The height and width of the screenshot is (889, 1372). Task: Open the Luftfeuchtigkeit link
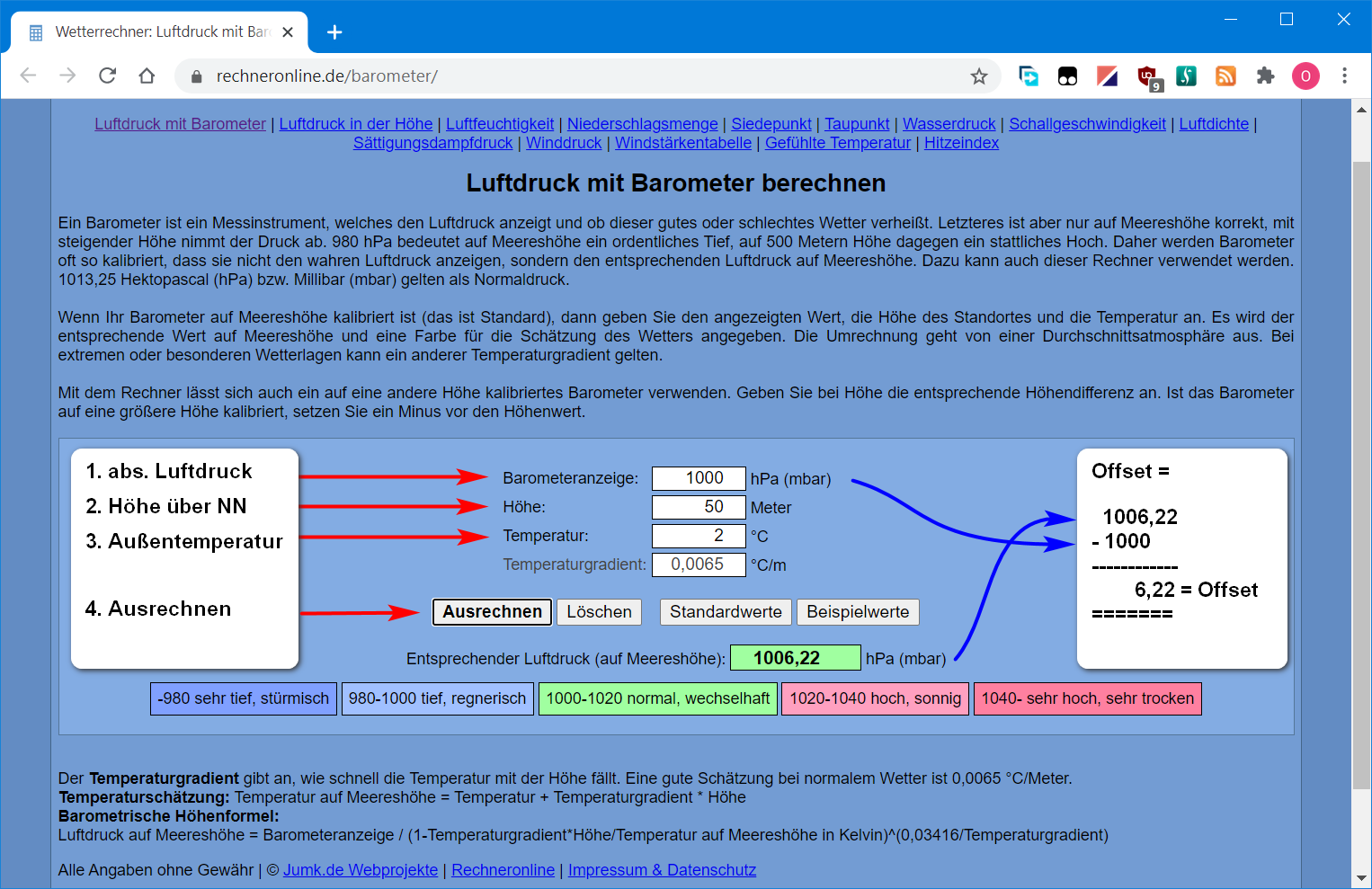(500, 124)
